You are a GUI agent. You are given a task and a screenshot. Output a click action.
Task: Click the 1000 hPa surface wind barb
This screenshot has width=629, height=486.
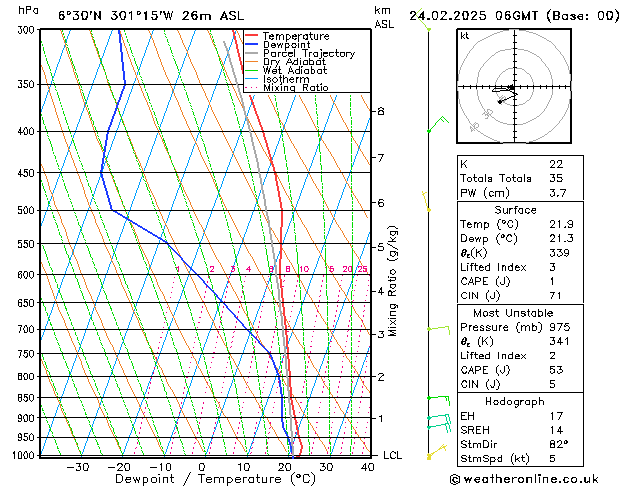436,452
